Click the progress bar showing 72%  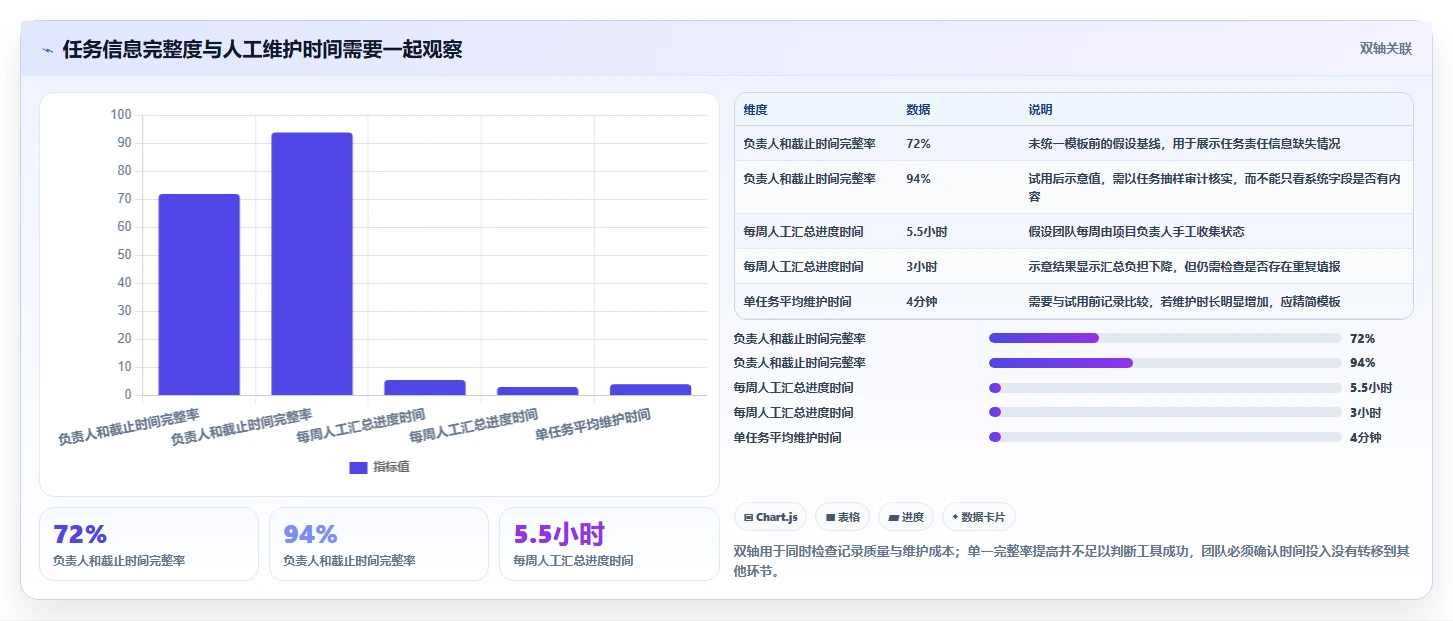(x=1165, y=338)
